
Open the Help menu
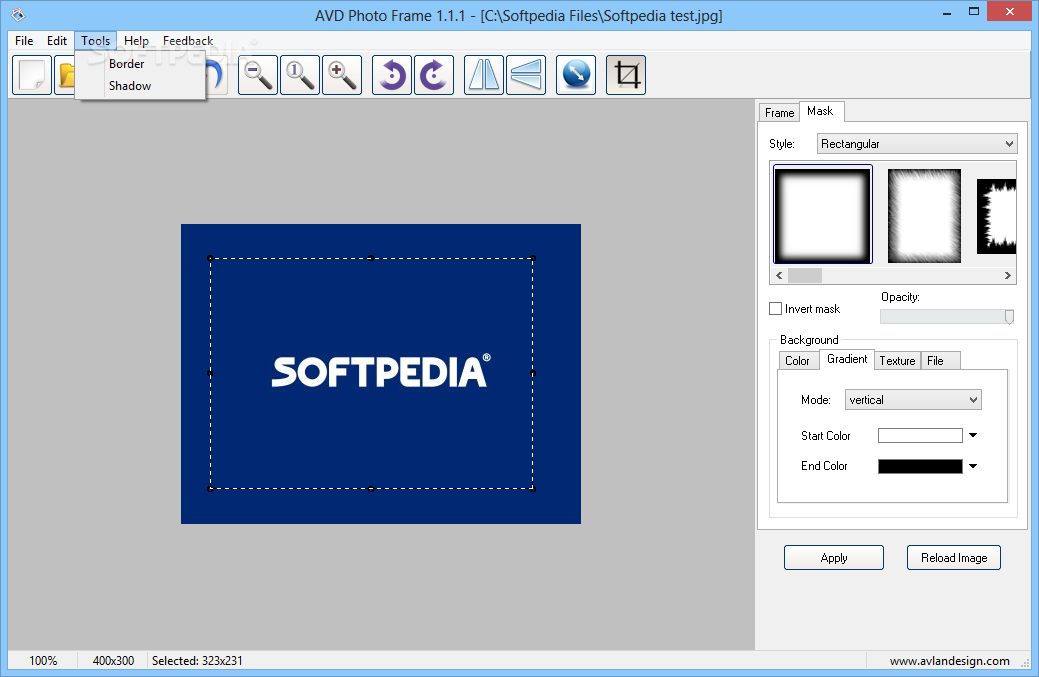(x=136, y=40)
